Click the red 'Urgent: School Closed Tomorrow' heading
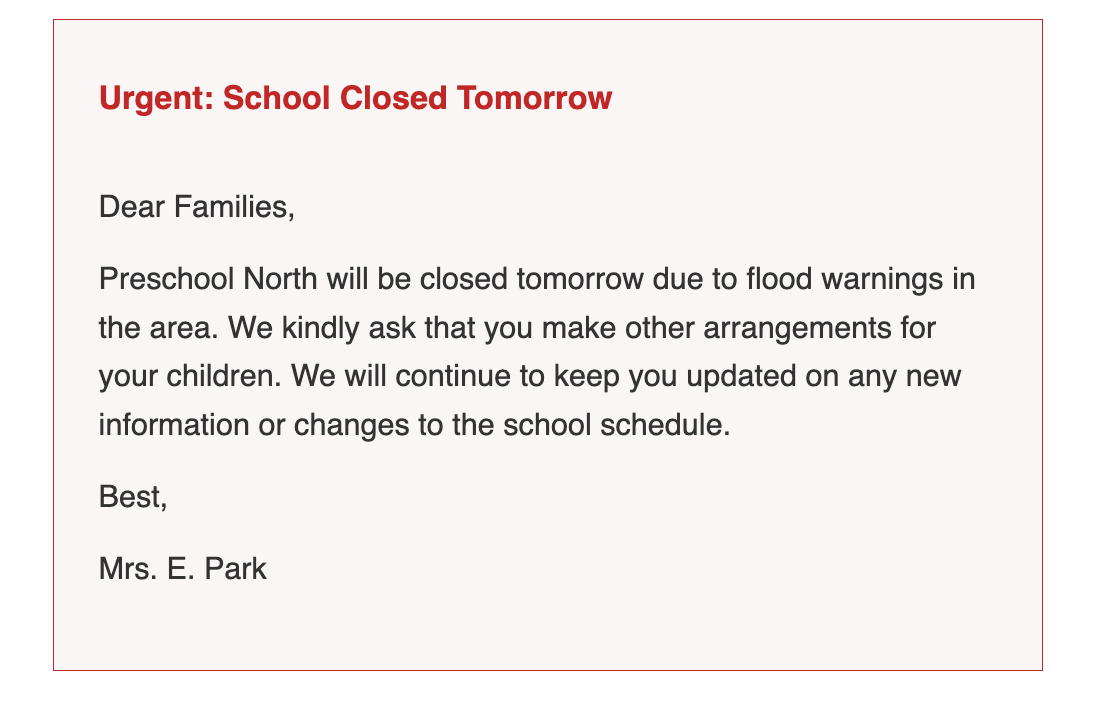This screenshot has width=1100, height=716. coord(355,99)
